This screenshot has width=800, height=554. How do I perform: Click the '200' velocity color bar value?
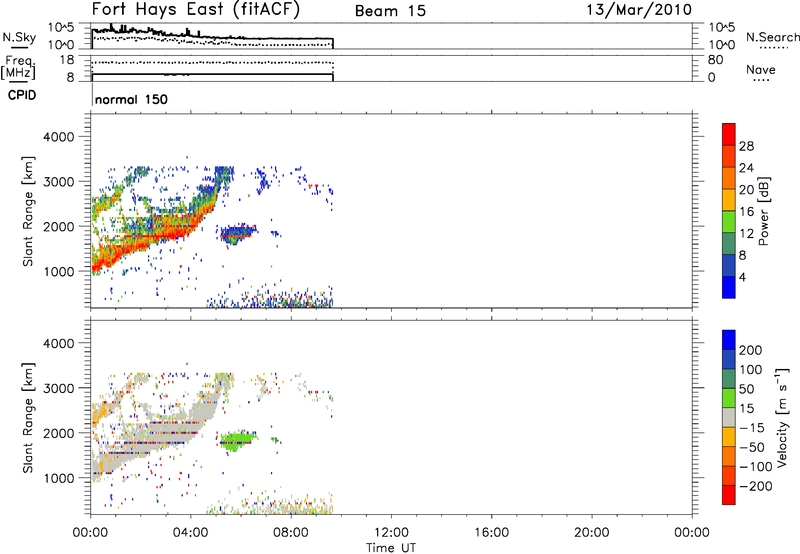coord(751,350)
